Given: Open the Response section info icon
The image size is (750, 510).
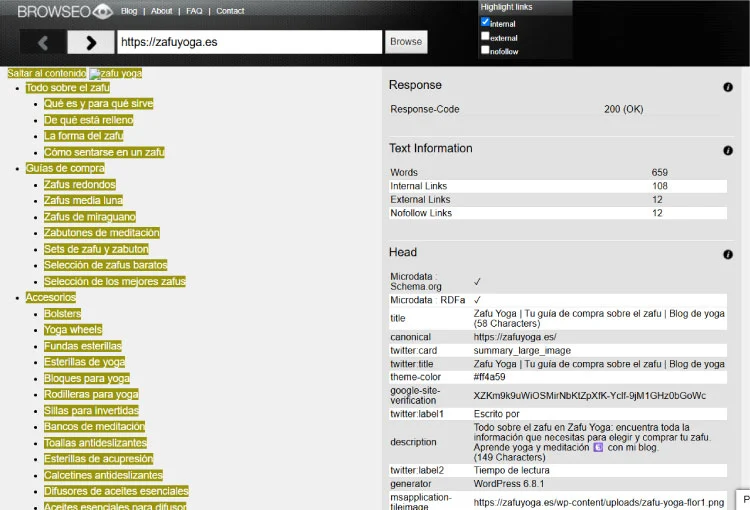Looking at the screenshot, I should 728,87.
